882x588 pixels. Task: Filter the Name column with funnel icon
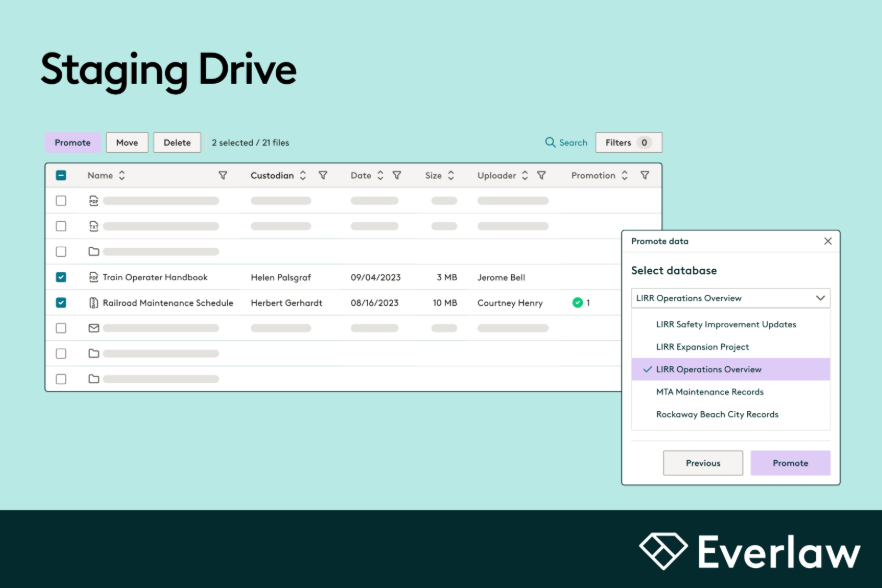(x=223, y=176)
